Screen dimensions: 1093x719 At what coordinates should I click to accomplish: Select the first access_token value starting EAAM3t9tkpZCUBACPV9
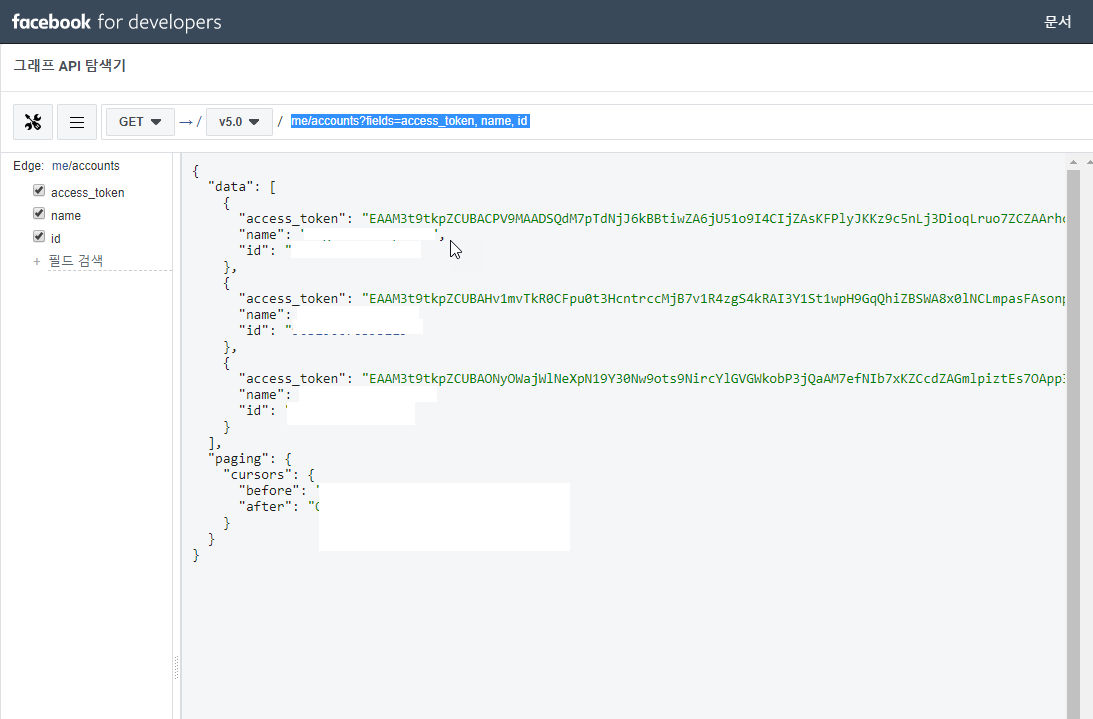click(713, 219)
